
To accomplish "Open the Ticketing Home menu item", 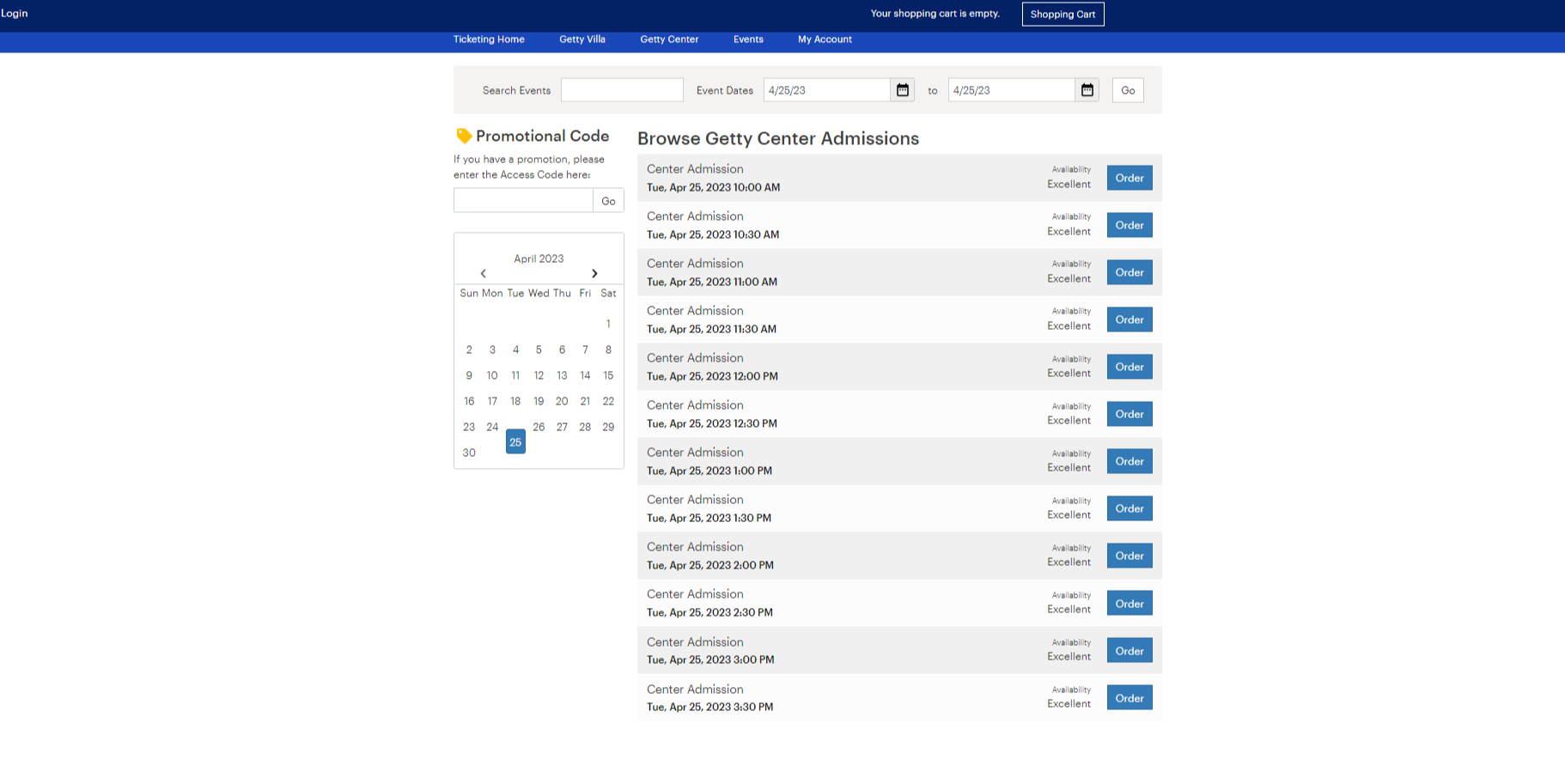I will [x=489, y=40].
